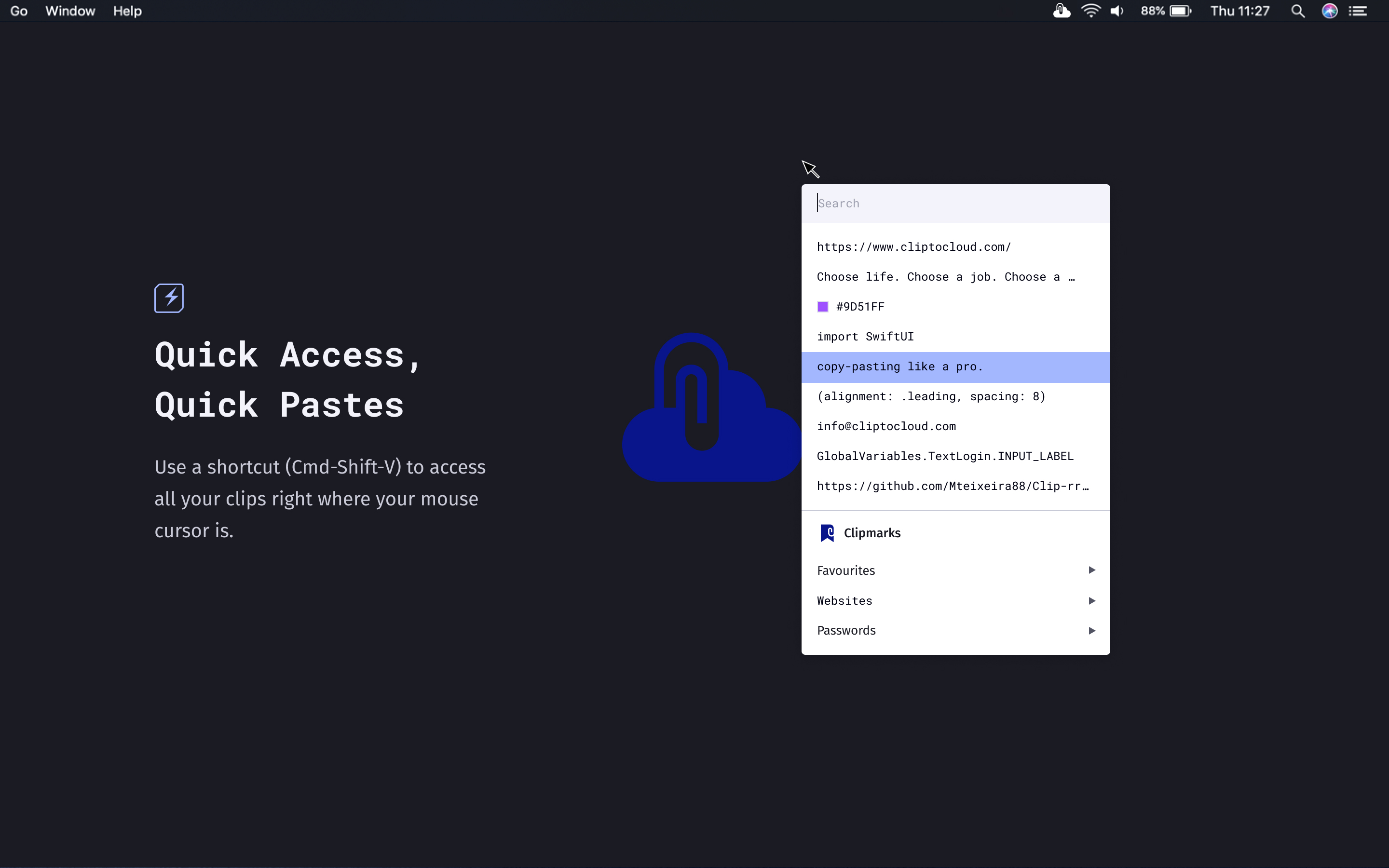Screen dimensions: 1389x868
Task: Select the info@cliptocloud.com clip
Action: [955, 427]
